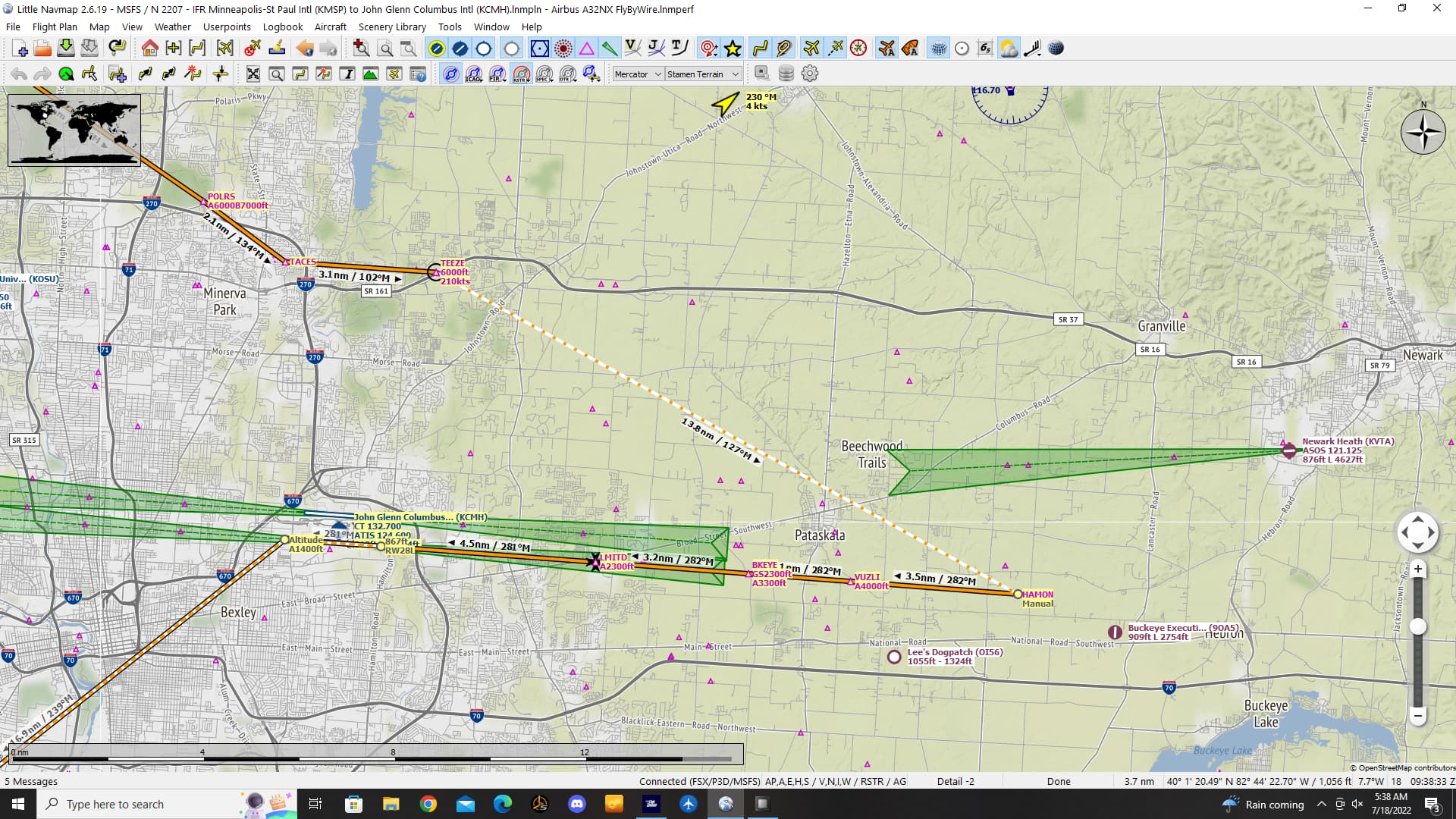Viewport: 1456px width, 819px height.
Task: Click the compass rose icon on the map
Action: click(1423, 132)
